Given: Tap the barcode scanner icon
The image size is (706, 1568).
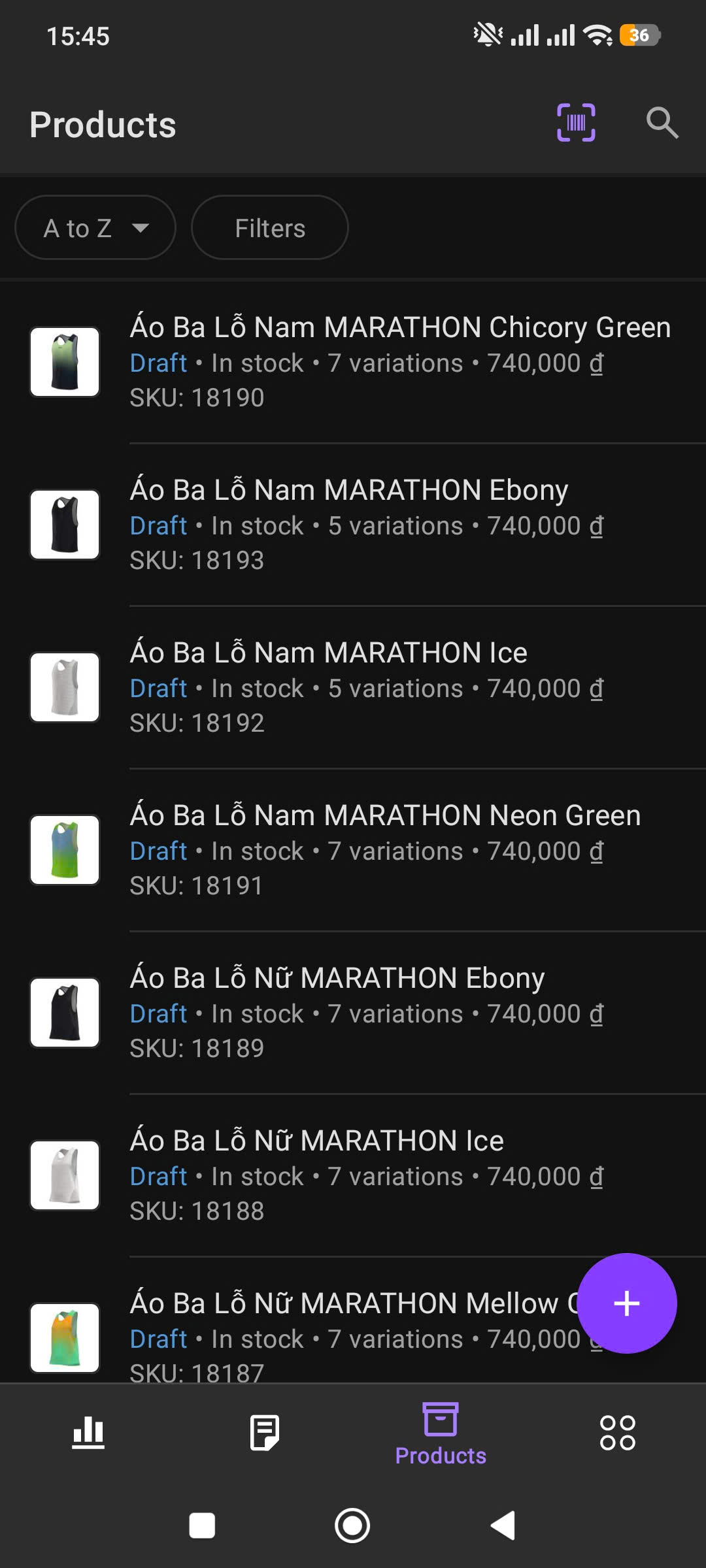Looking at the screenshot, I should coord(576,123).
